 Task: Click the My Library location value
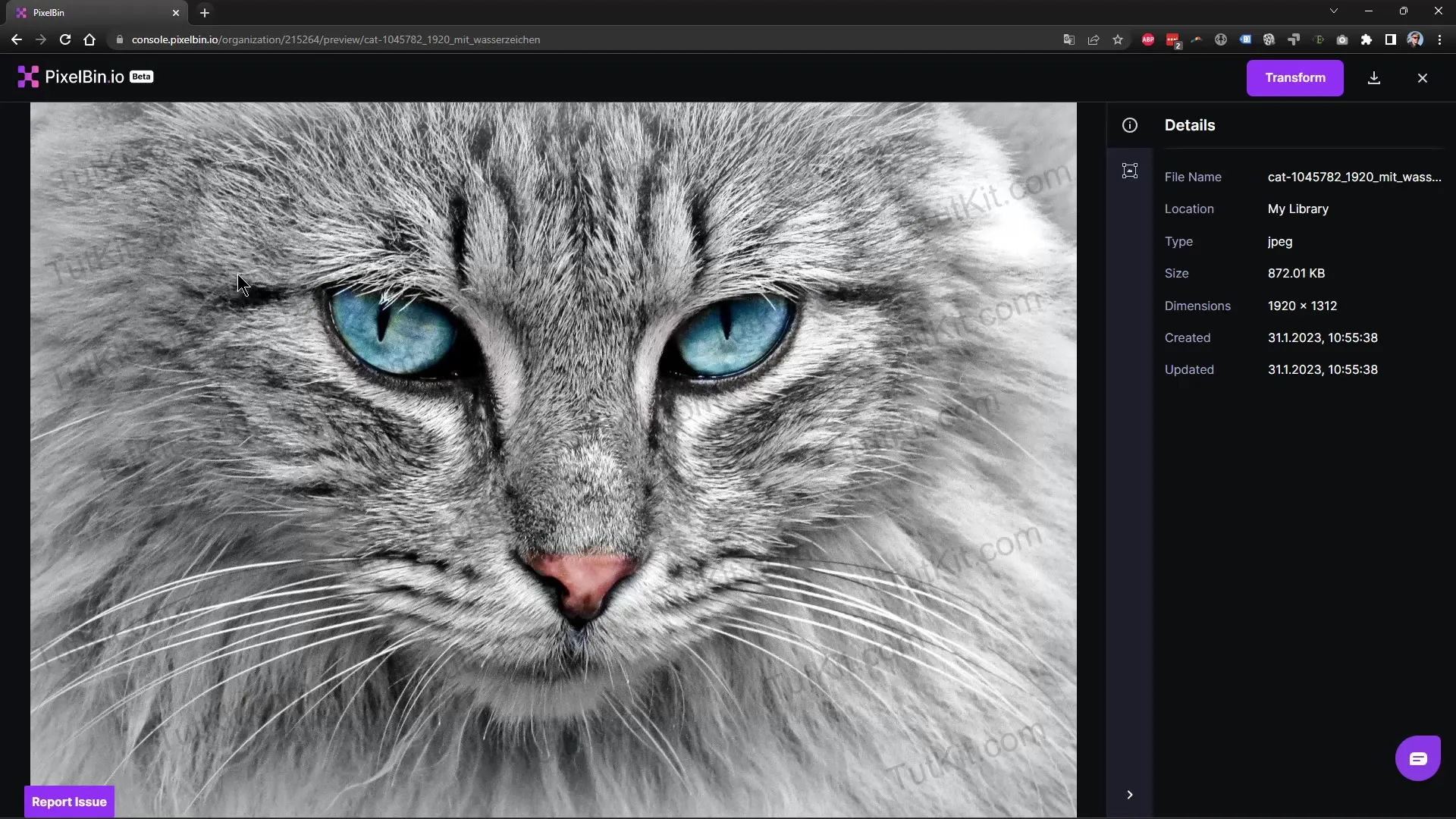[1298, 209]
